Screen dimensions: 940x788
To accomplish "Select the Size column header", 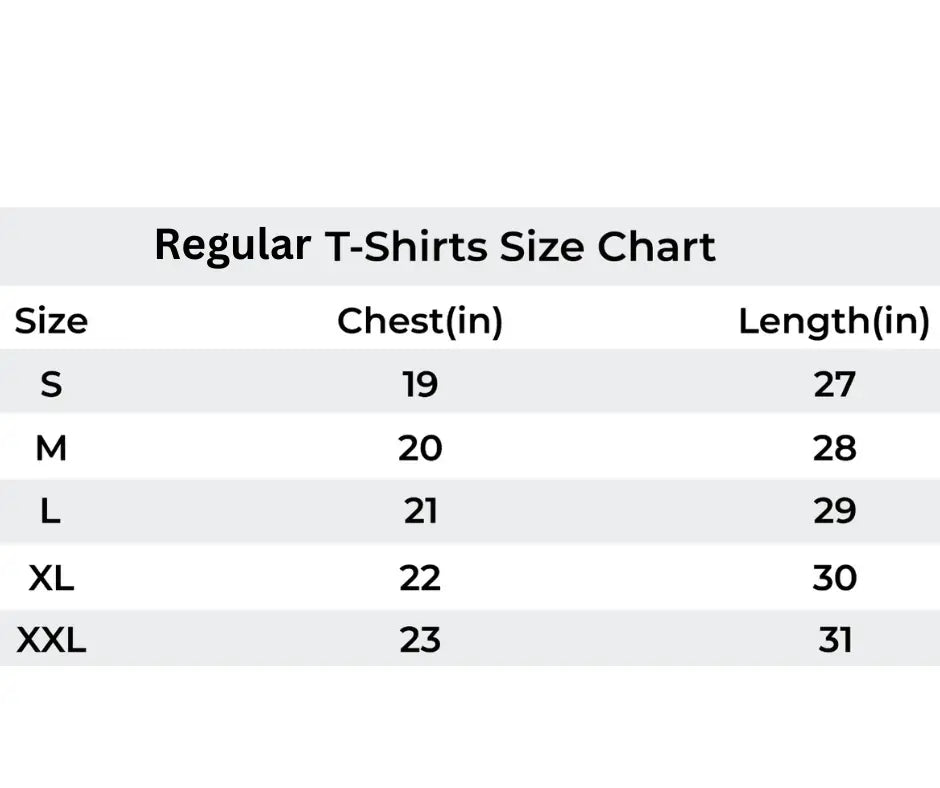I will (x=51, y=321).
